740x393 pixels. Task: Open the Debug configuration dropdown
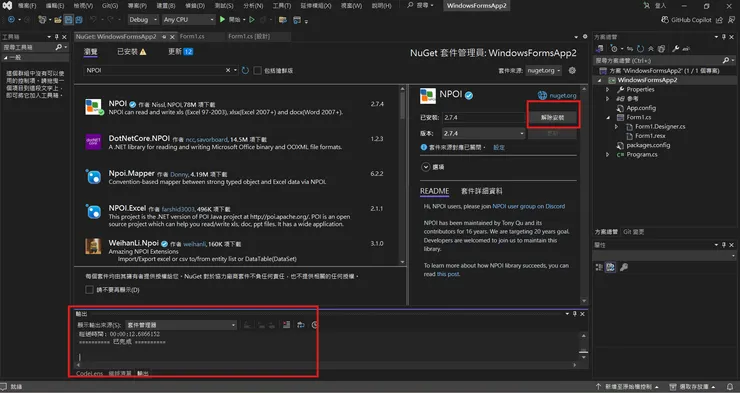click(x=143, y=20)
